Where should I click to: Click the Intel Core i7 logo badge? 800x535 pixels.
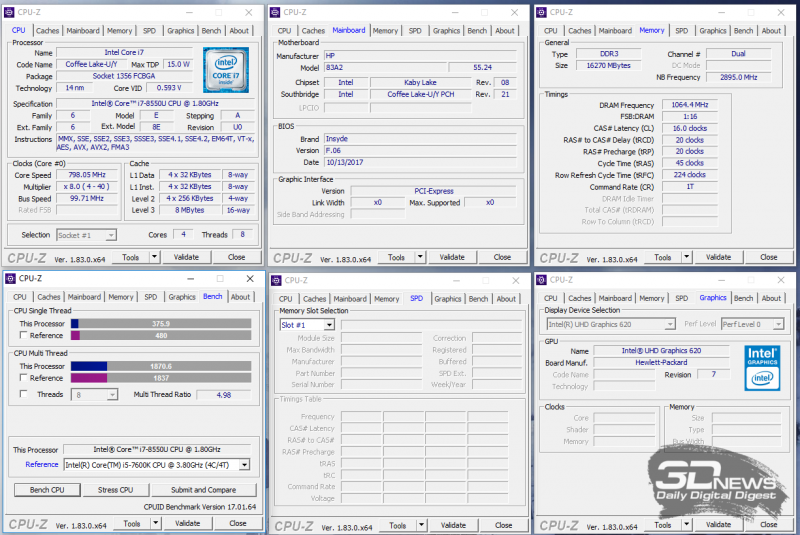226,70
